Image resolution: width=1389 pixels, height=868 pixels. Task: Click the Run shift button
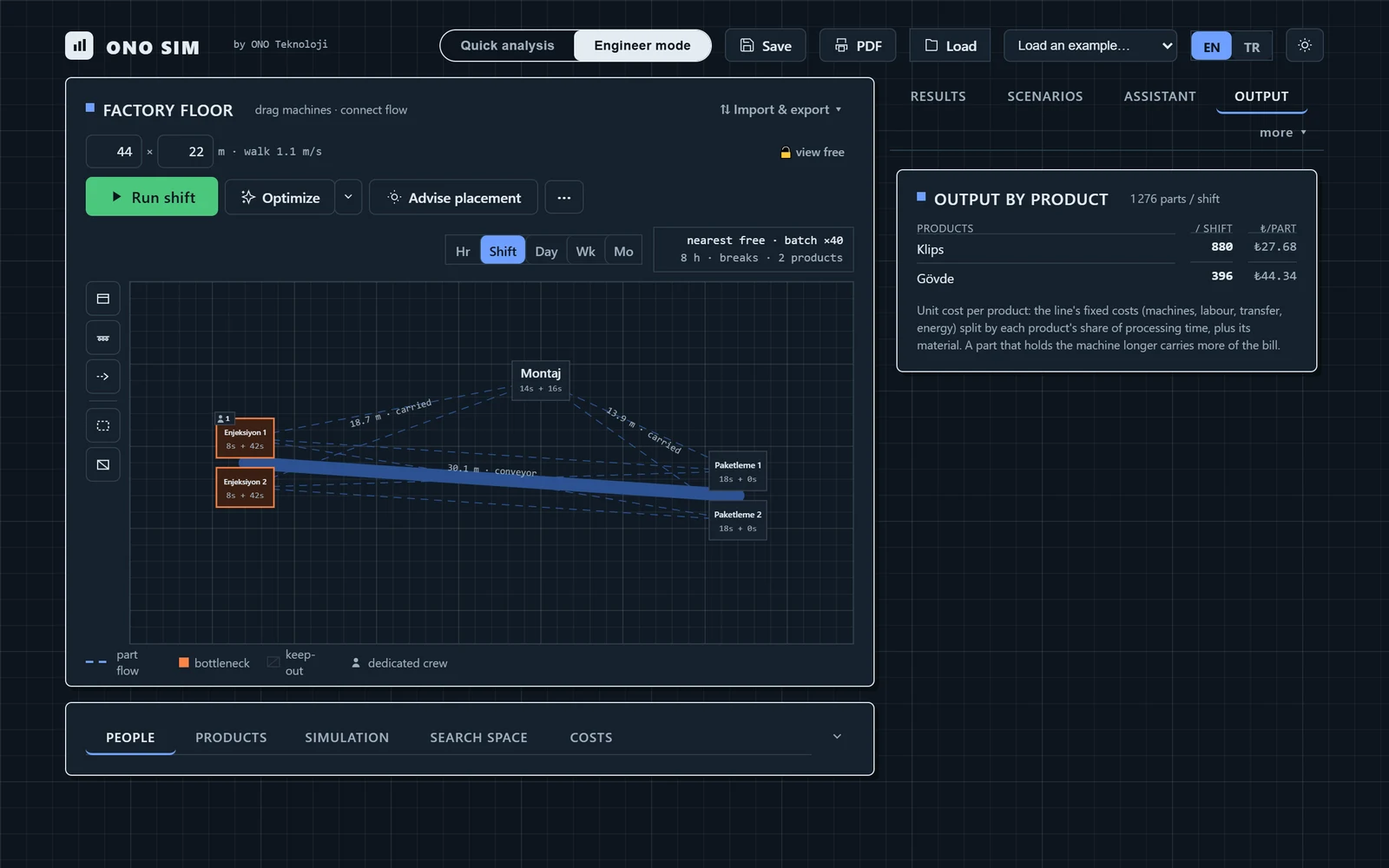(152, 197)
